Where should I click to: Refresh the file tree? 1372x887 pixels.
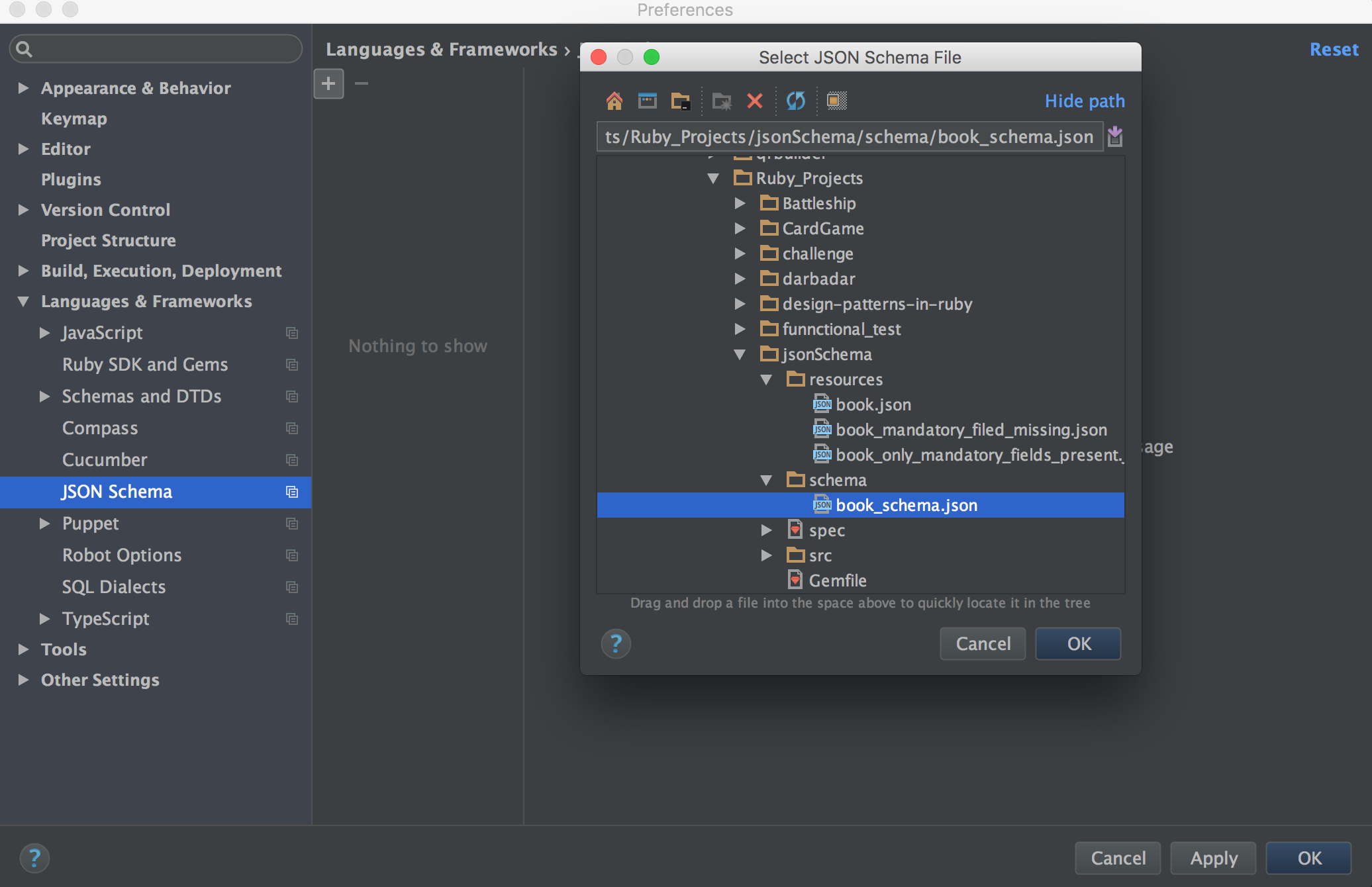coord(795,101)
